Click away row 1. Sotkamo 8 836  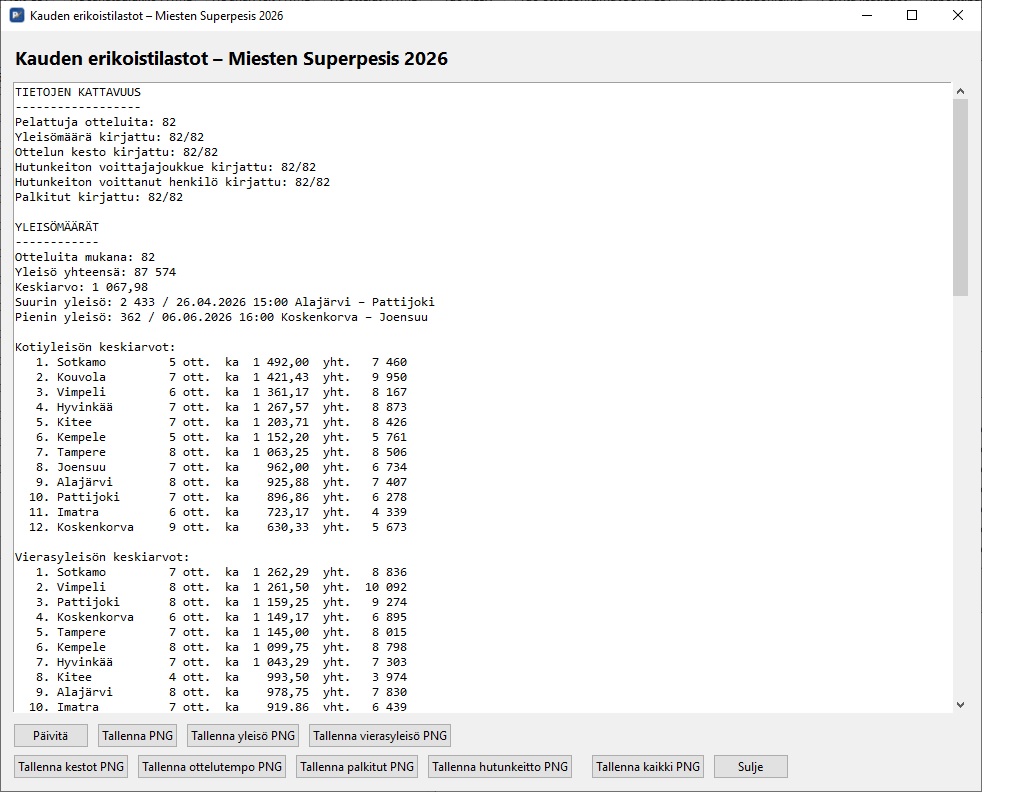pyautogui.click(x=221, y=573)
